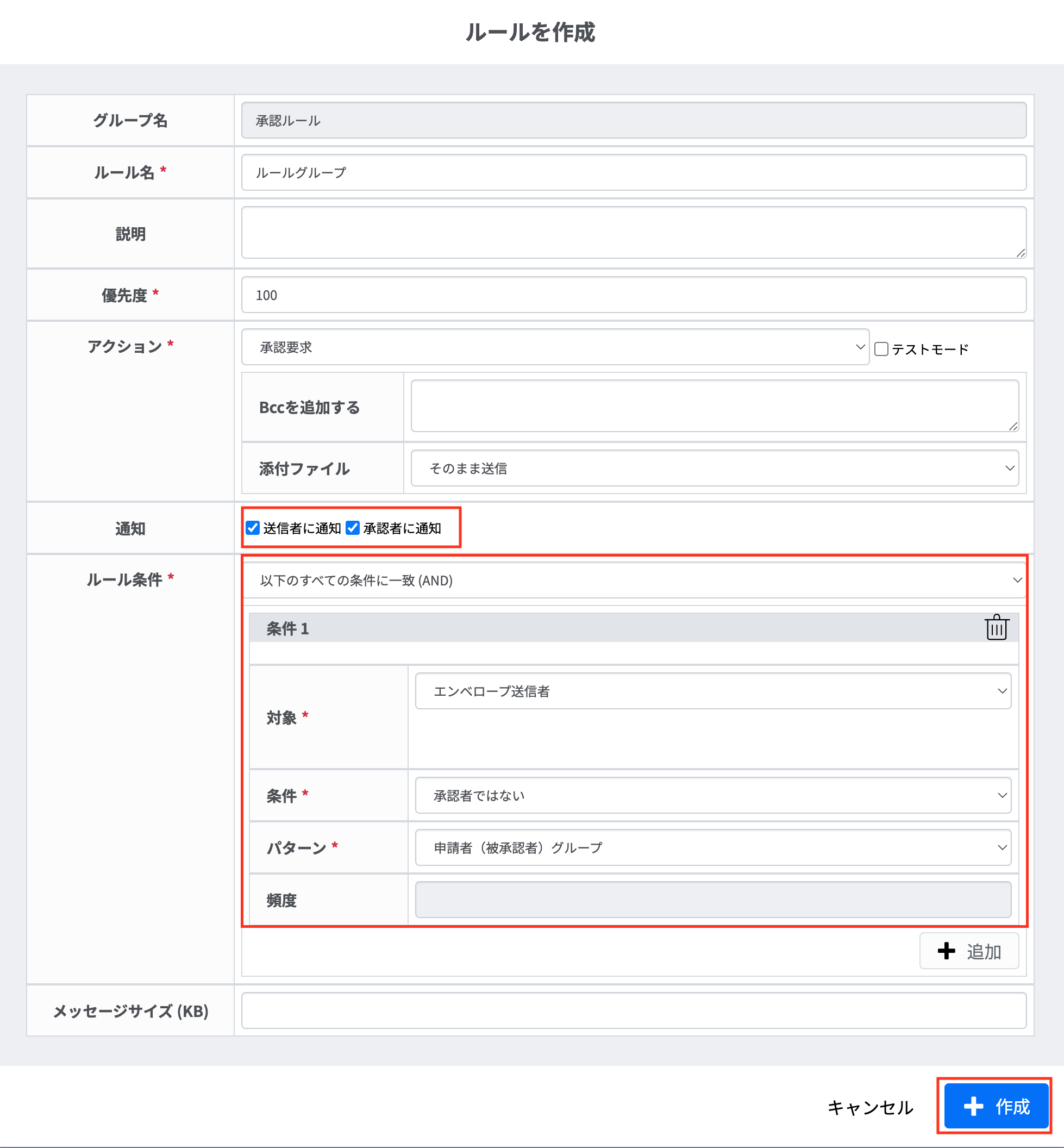Delete condition 1 with trash icon

[x=996, y=627]
